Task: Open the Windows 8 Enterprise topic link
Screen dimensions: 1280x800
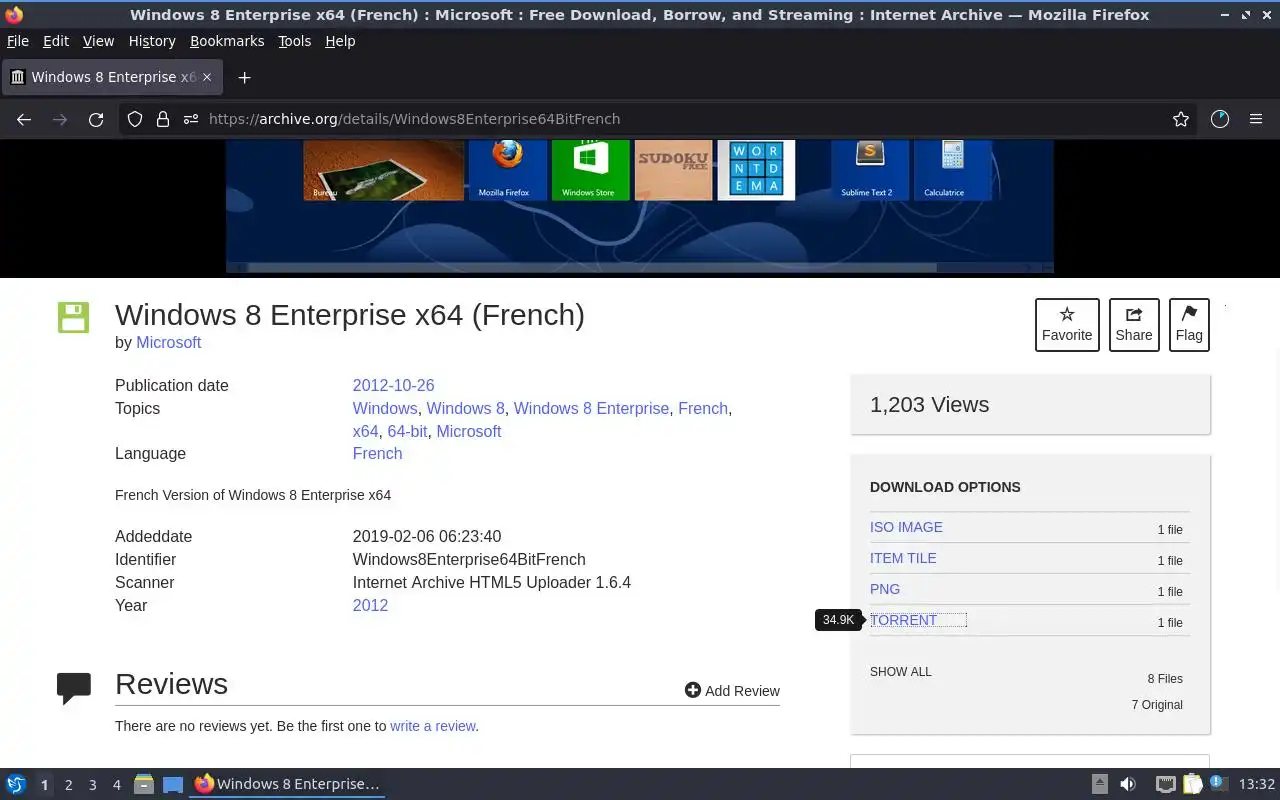Action: point(591,408)
